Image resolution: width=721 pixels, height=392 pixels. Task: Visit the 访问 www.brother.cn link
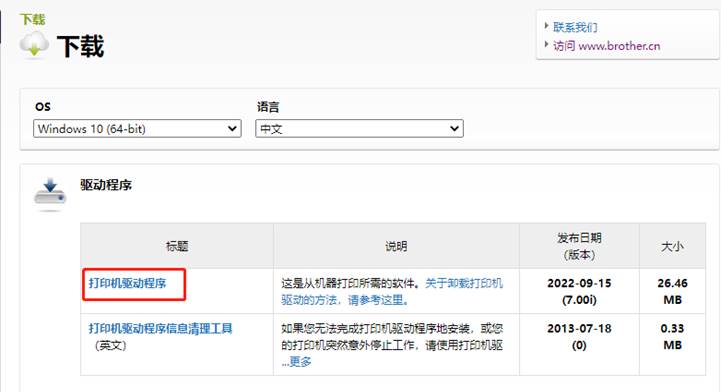[x=607, y=46]
